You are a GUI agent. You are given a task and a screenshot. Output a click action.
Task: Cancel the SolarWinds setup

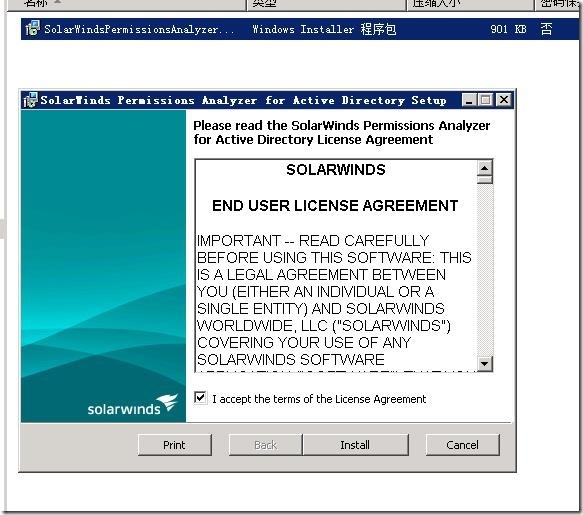coord(463,445)
